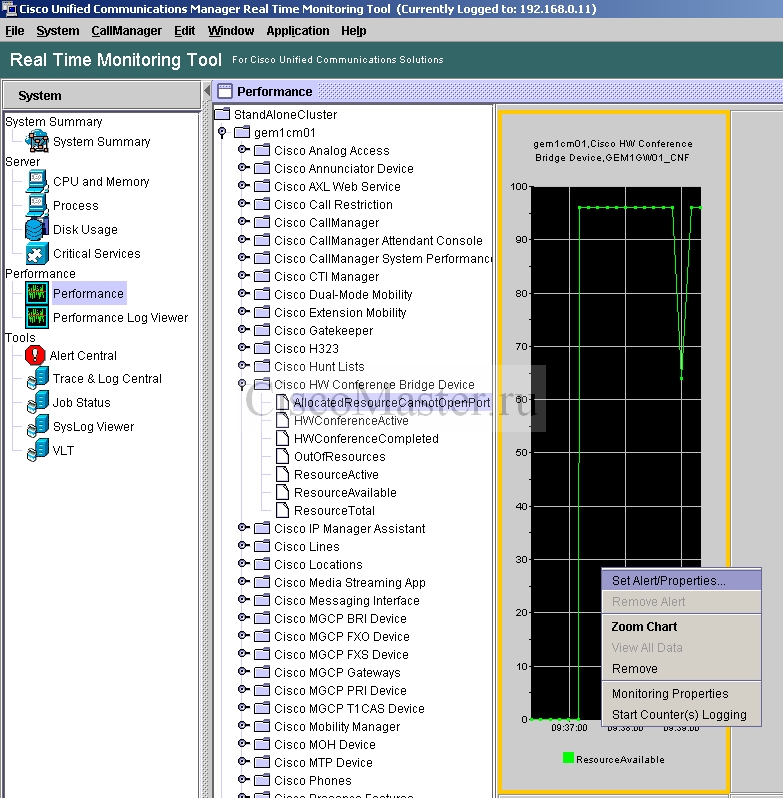Open the Alert Central red icon
This screenshot has width=783, height=798.
pos(35,355)
